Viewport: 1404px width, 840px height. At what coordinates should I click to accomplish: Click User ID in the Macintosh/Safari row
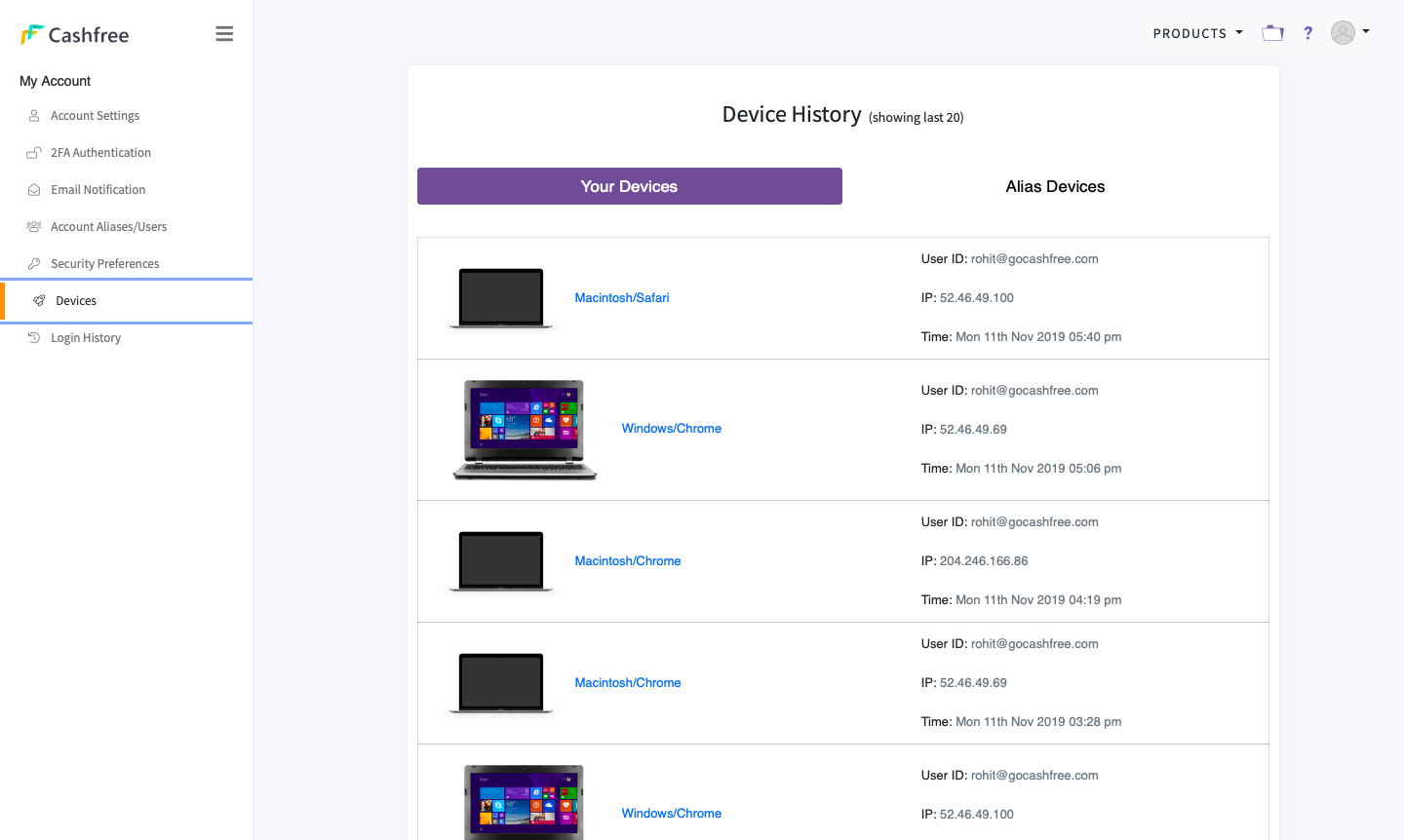point(1009,259)
